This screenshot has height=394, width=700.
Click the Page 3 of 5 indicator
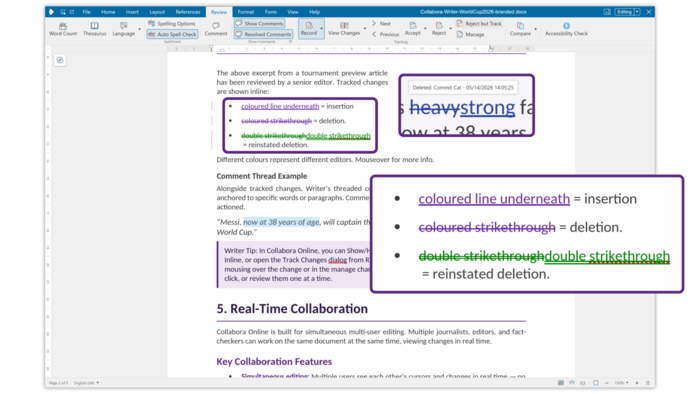point(58,383)
